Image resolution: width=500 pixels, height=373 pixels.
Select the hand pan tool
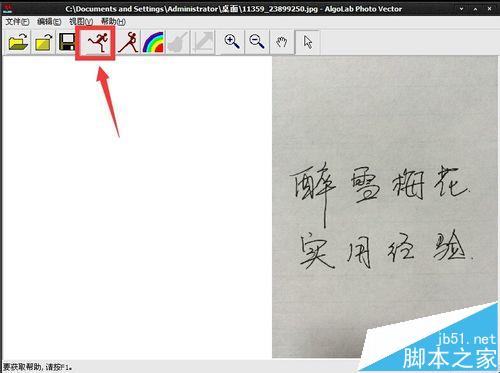(x=282, y=42)
